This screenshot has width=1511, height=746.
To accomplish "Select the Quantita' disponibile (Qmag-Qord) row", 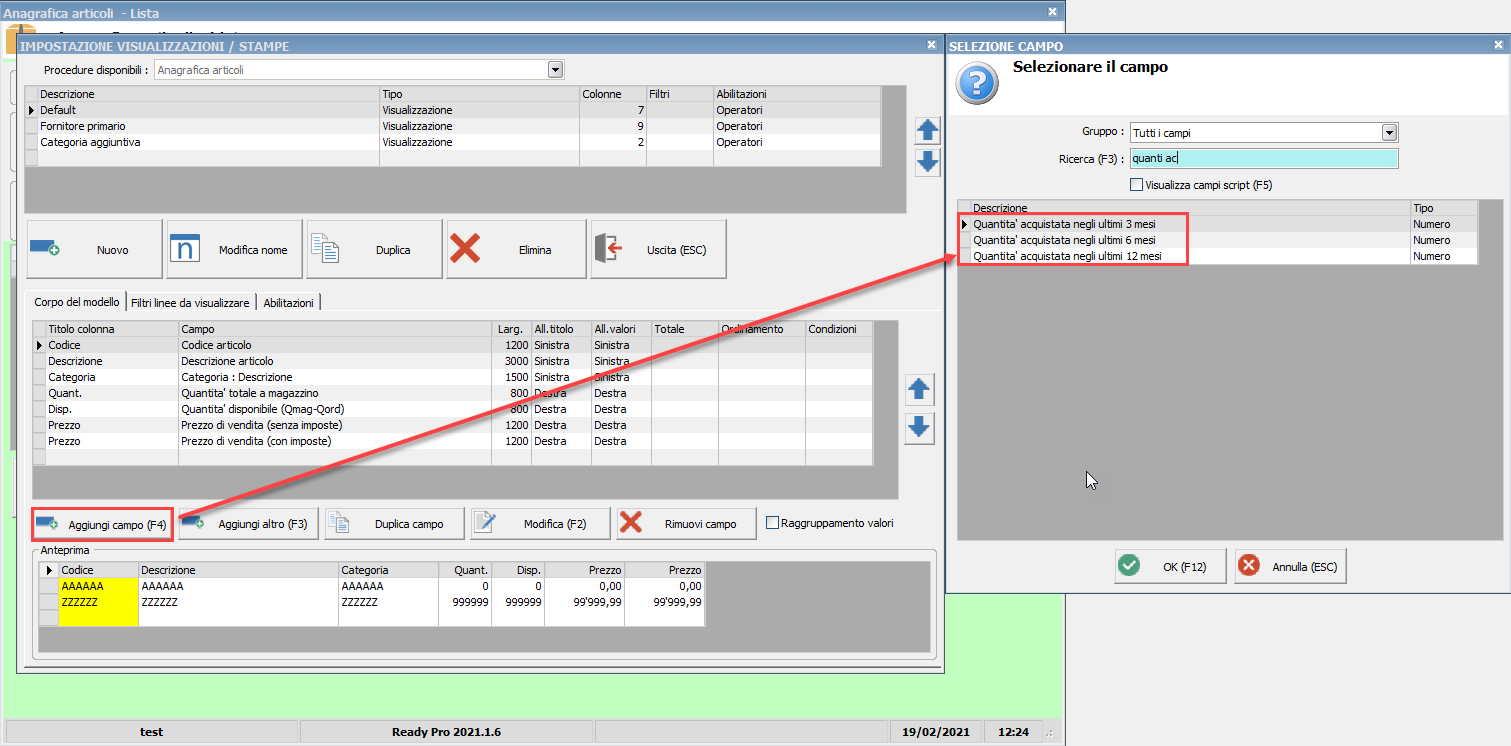I will tap(453, 409).
